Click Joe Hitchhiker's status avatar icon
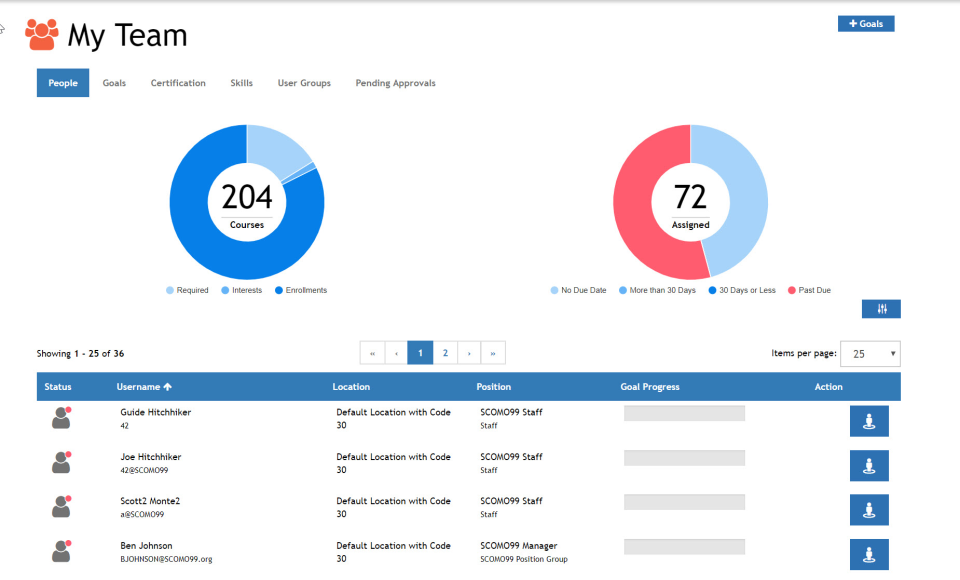 (x=61, y=462)
